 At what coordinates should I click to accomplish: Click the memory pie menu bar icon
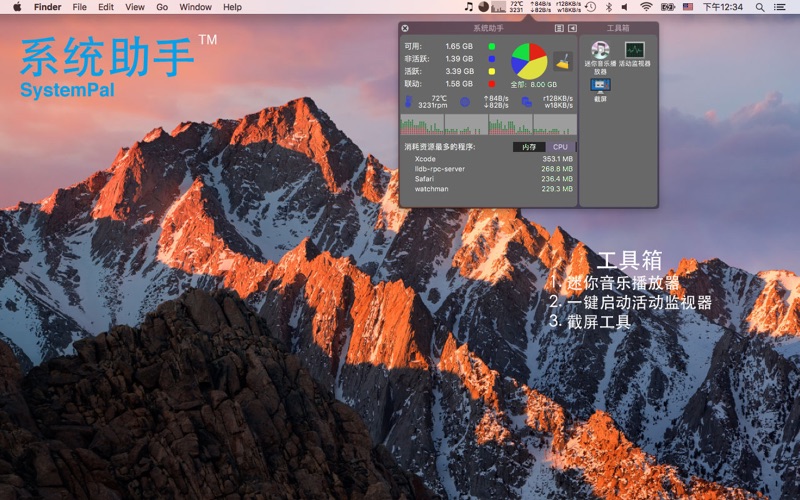tap(483, 7)
